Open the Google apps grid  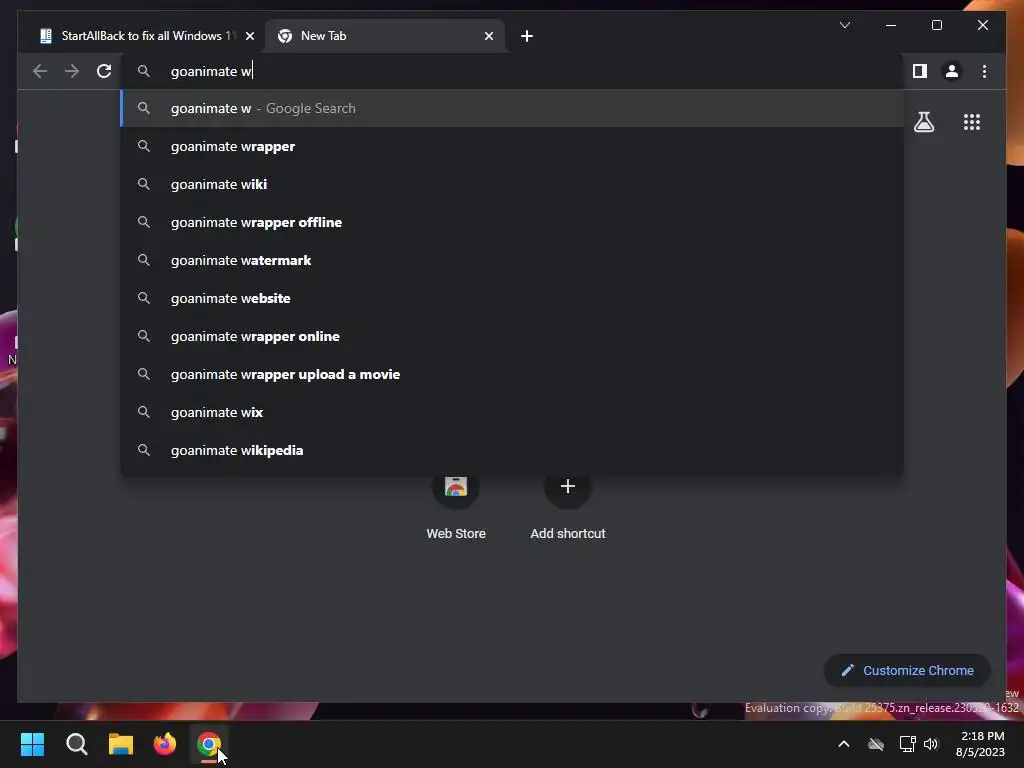click(972, 122)
